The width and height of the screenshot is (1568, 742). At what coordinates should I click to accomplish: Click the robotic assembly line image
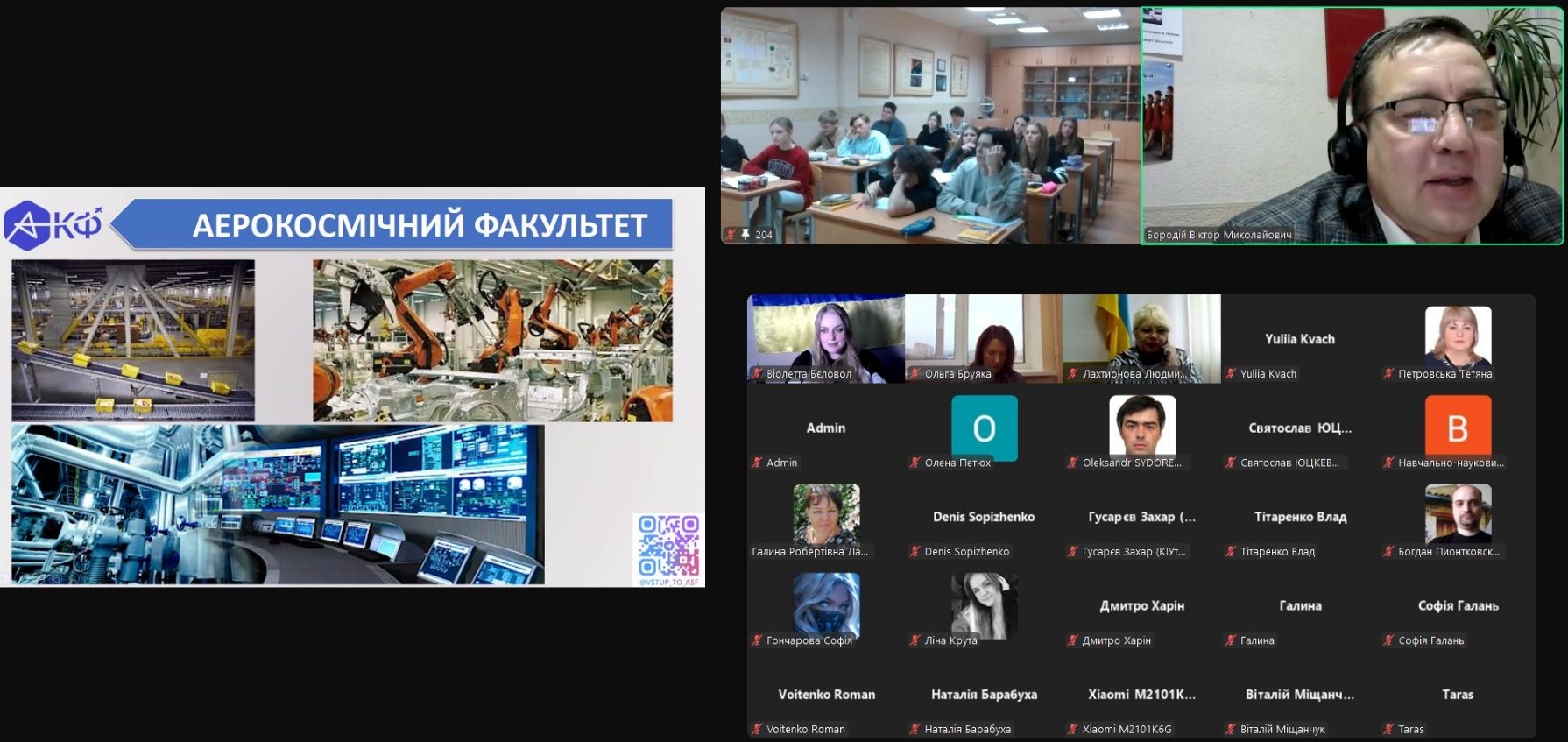[x=492, y=340]
